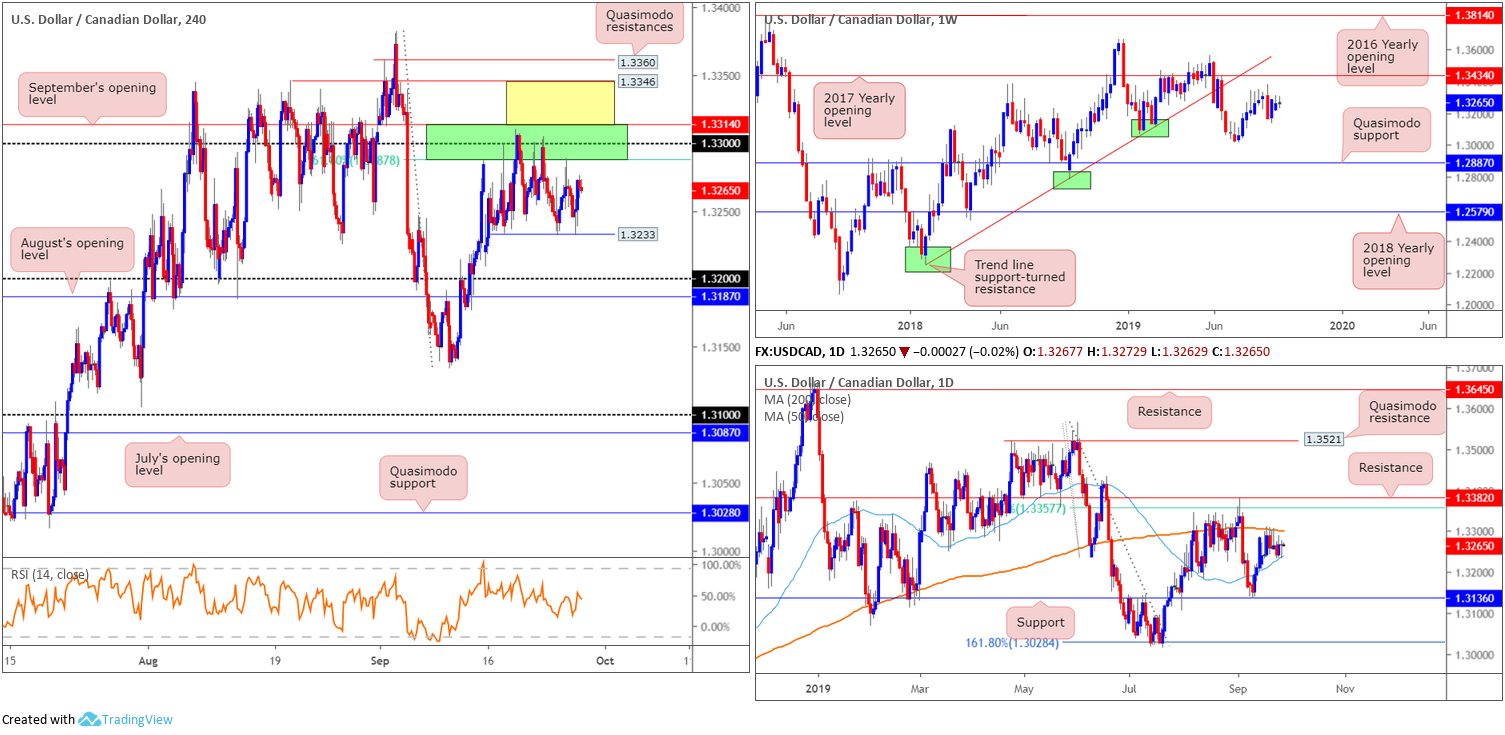
Task: Select the blue 1.30870 axis price tag
Action: pyautogui.click(x=718, y=432)
